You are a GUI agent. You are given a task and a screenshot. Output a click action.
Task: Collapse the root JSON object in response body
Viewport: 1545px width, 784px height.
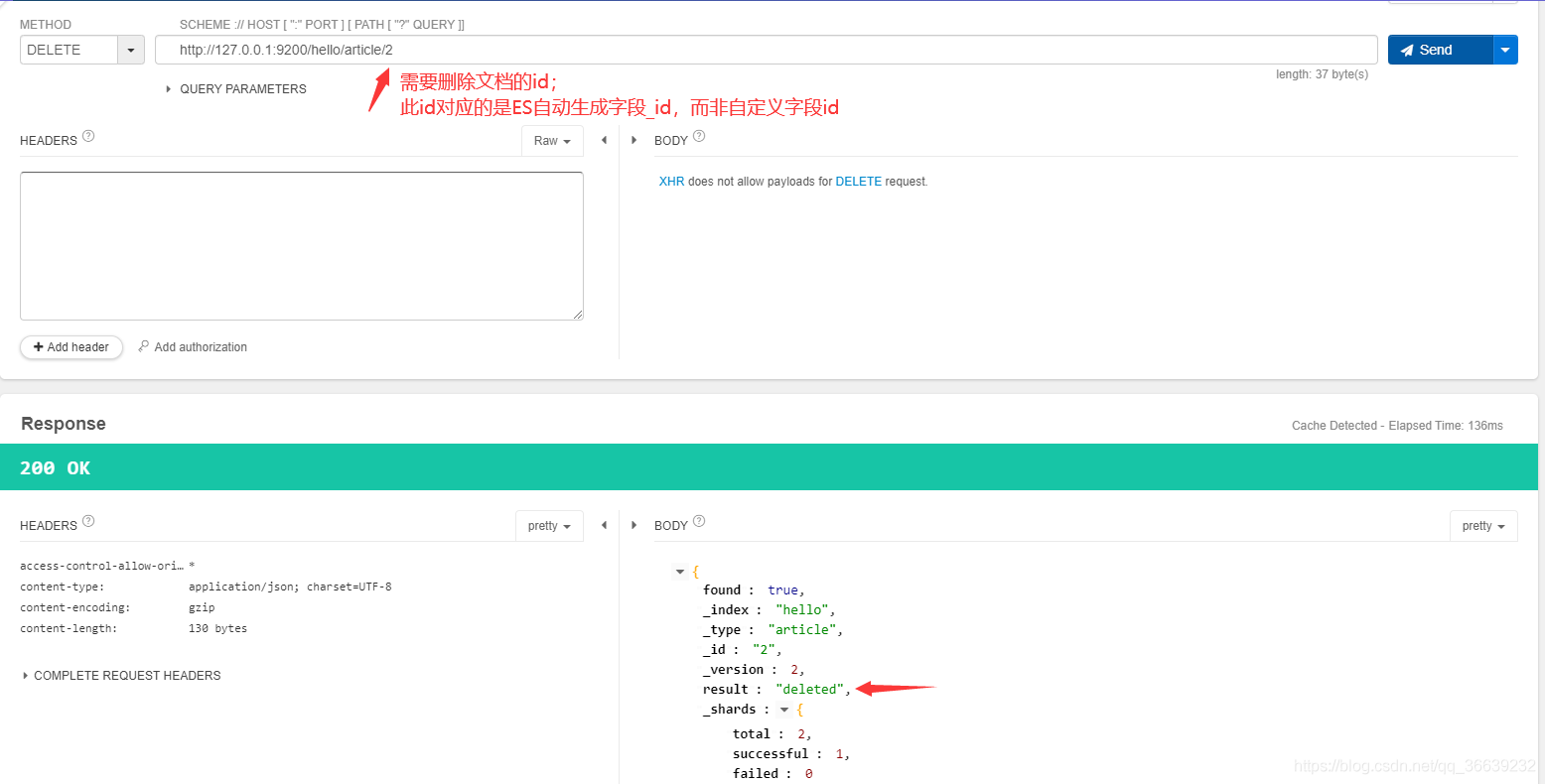click(x=680, y=571)
